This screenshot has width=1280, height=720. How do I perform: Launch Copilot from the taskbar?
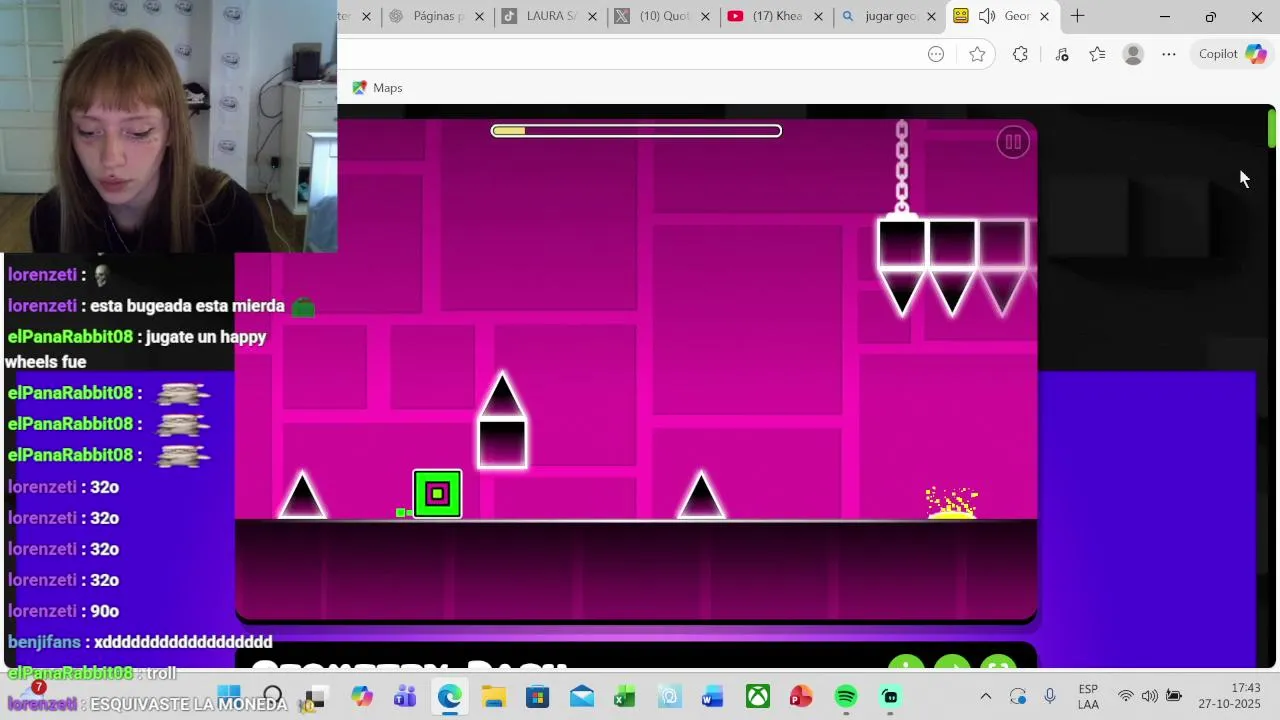click(361, 696)
